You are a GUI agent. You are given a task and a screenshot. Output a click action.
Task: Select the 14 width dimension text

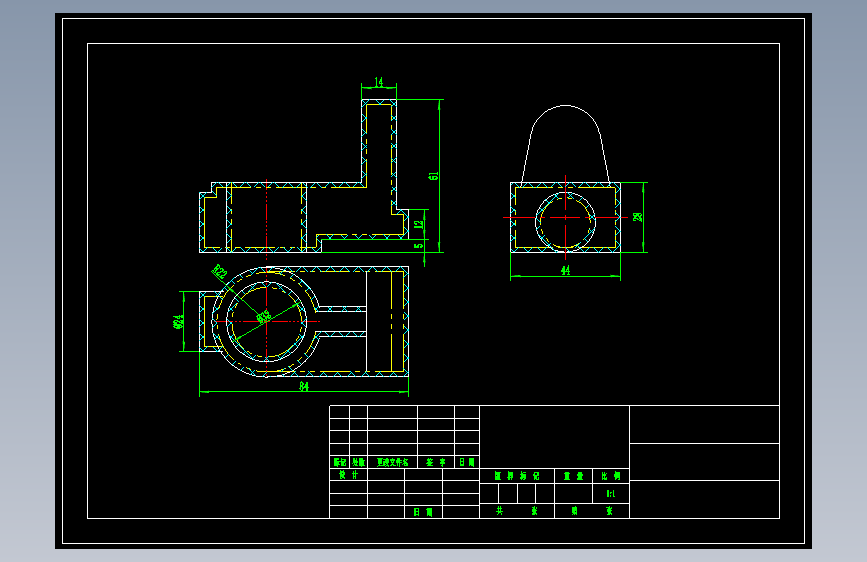point(379,82)
